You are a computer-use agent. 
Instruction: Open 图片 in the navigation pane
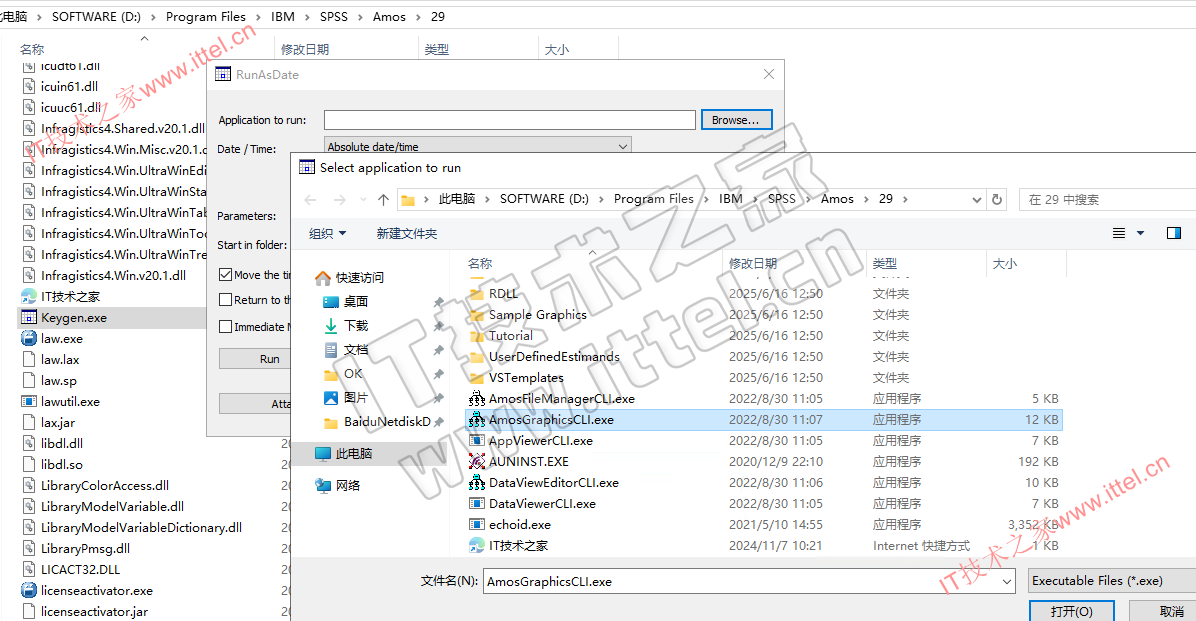click(x=355, y=397)
